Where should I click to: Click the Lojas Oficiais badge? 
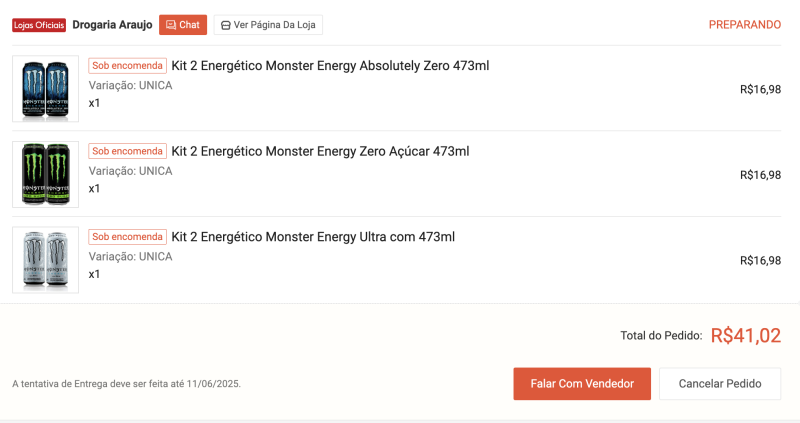[39, 25]
